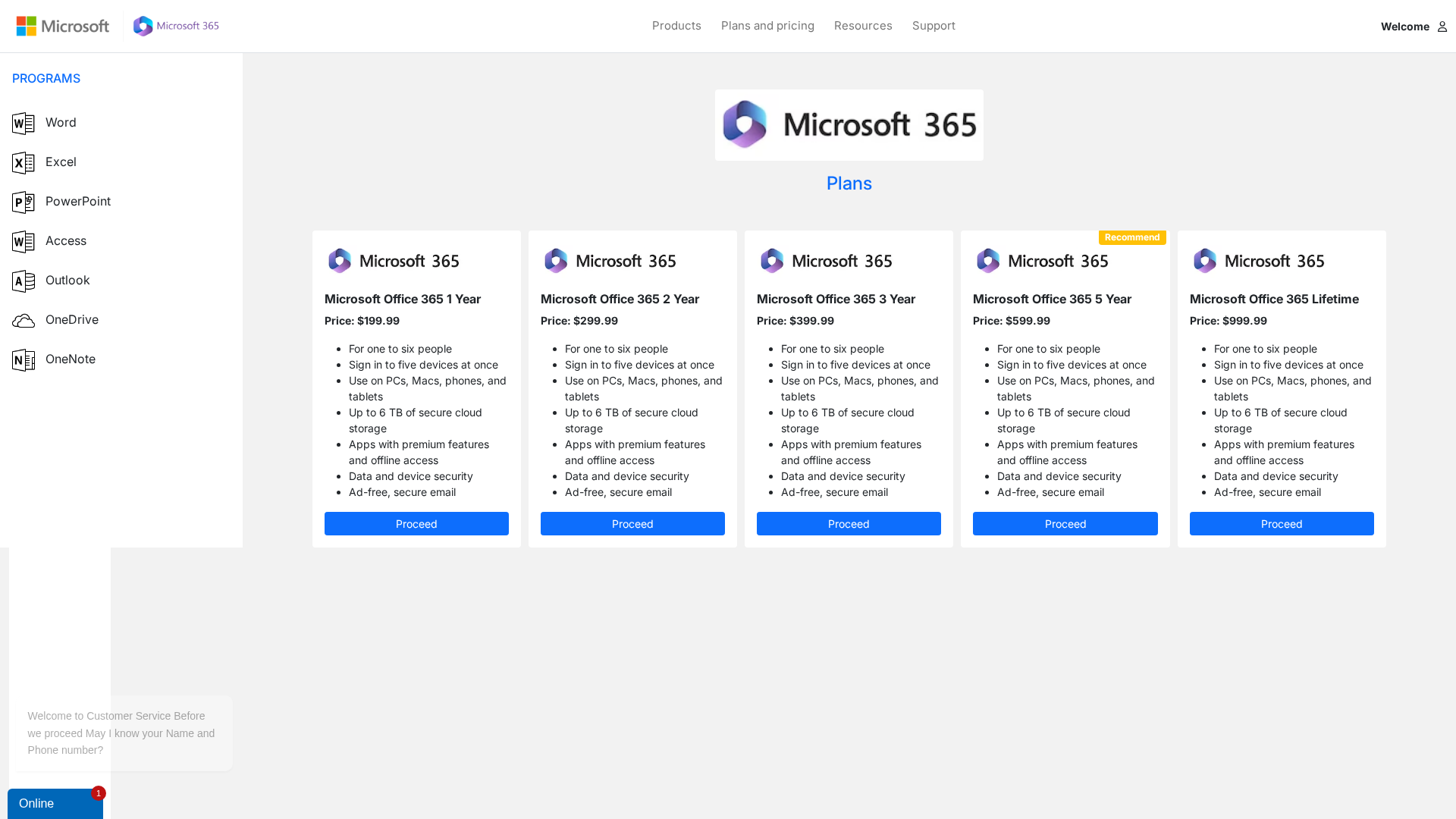Open the Products menu
This screenshot has height=819, width=1456.
676,26
